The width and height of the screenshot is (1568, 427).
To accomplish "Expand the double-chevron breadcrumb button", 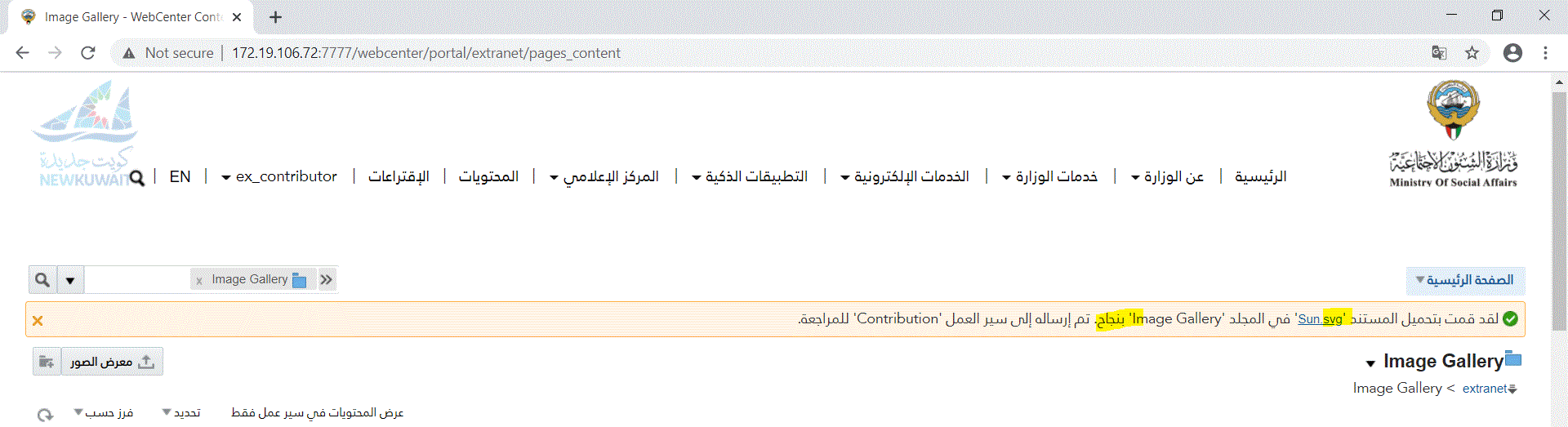I will coord(327,279).
